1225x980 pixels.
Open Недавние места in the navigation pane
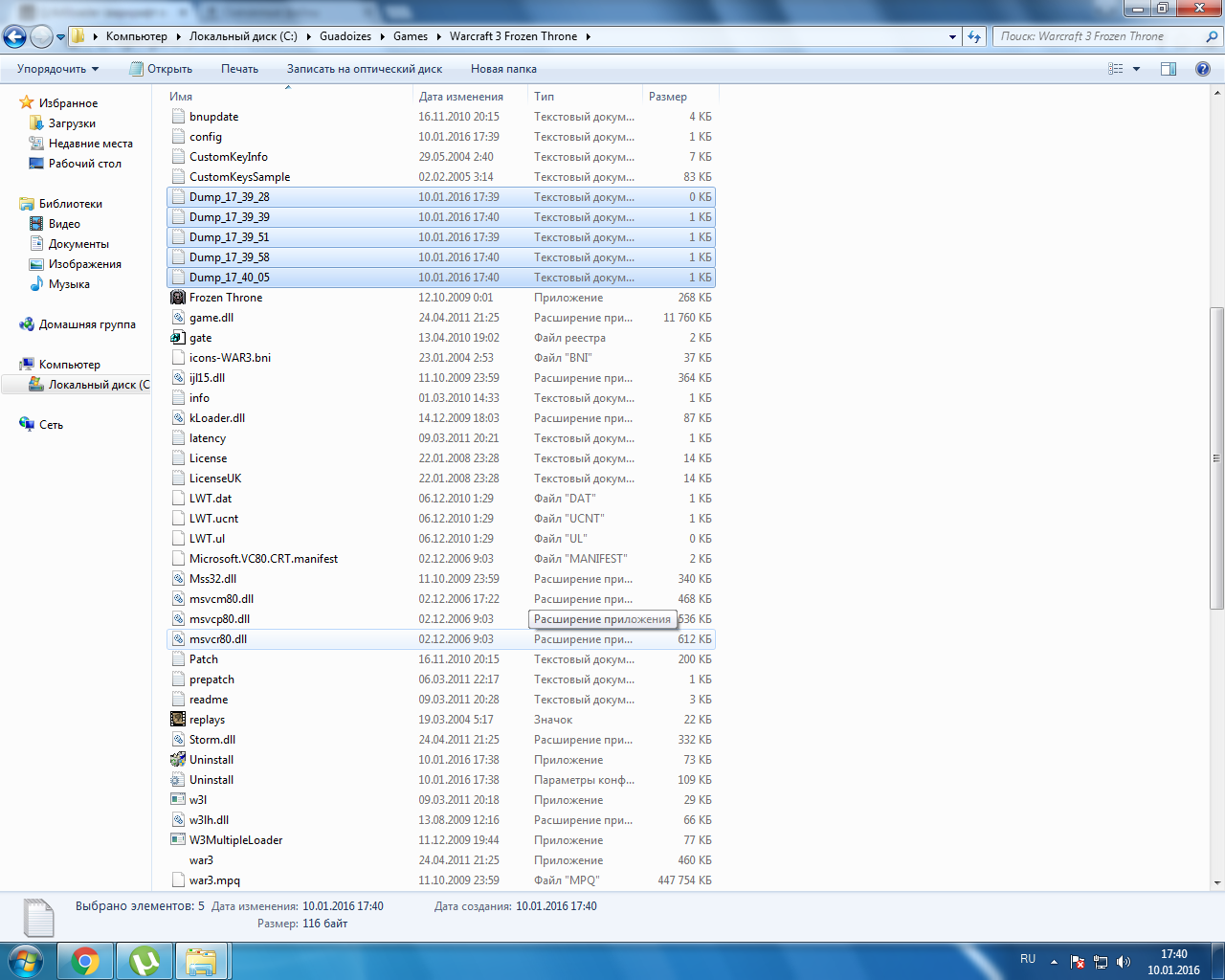click(x=91, y=144)
